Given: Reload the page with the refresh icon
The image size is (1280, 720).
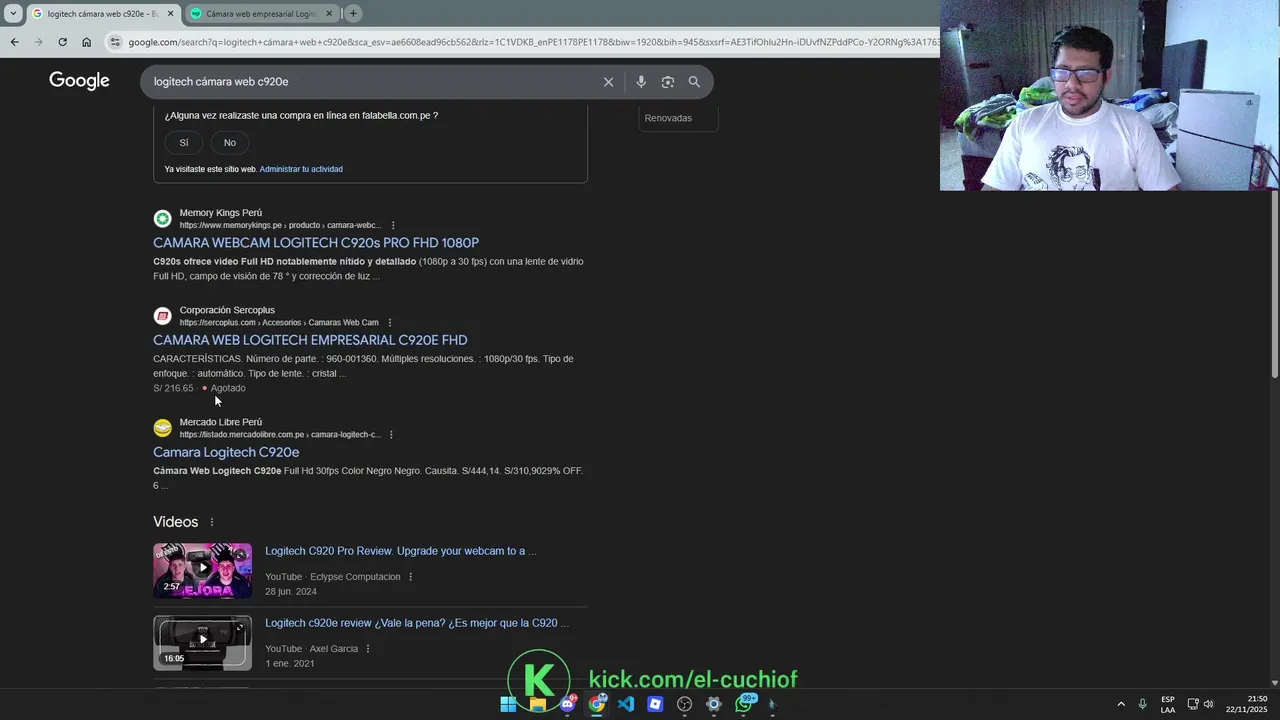Looking at the screenshot, I should point(62,42).
